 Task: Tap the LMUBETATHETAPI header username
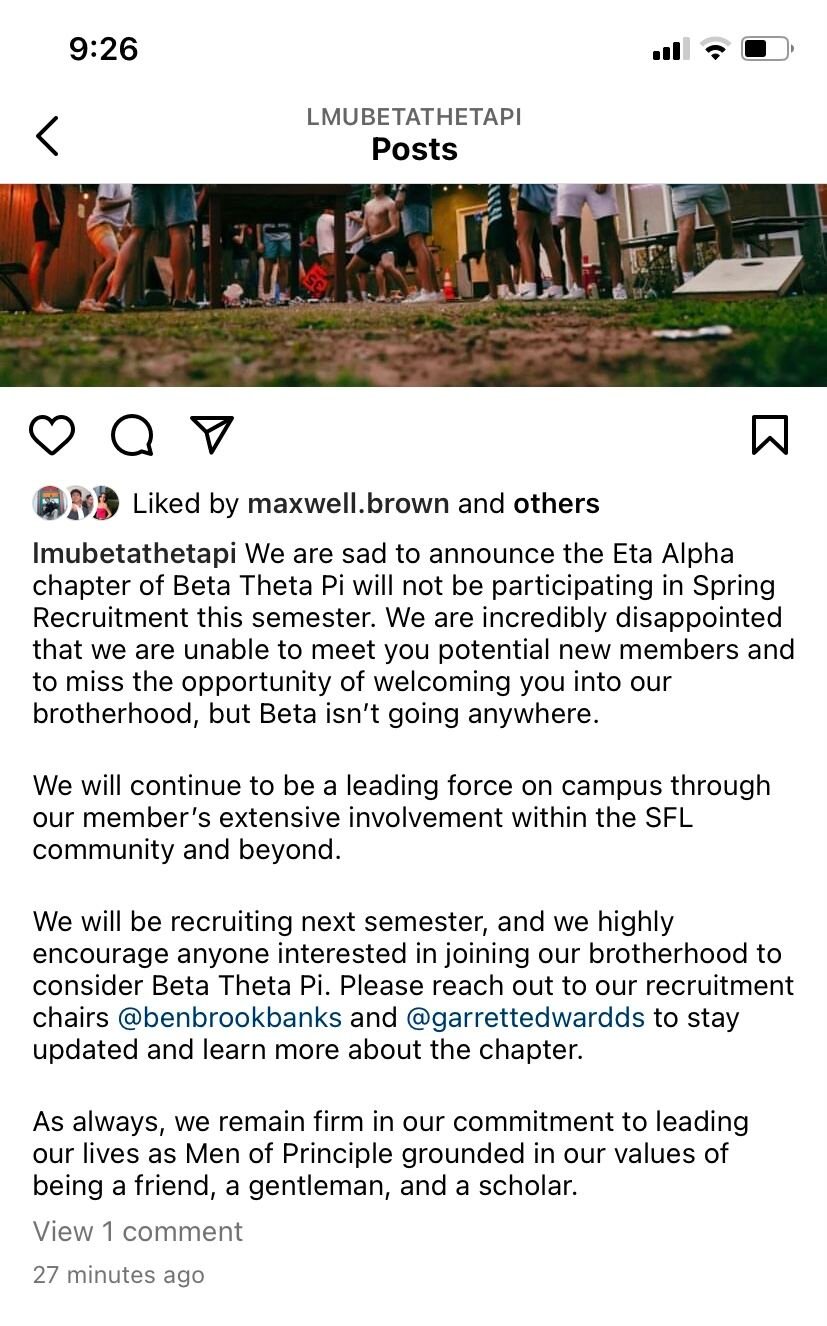(x=414, y=117)
